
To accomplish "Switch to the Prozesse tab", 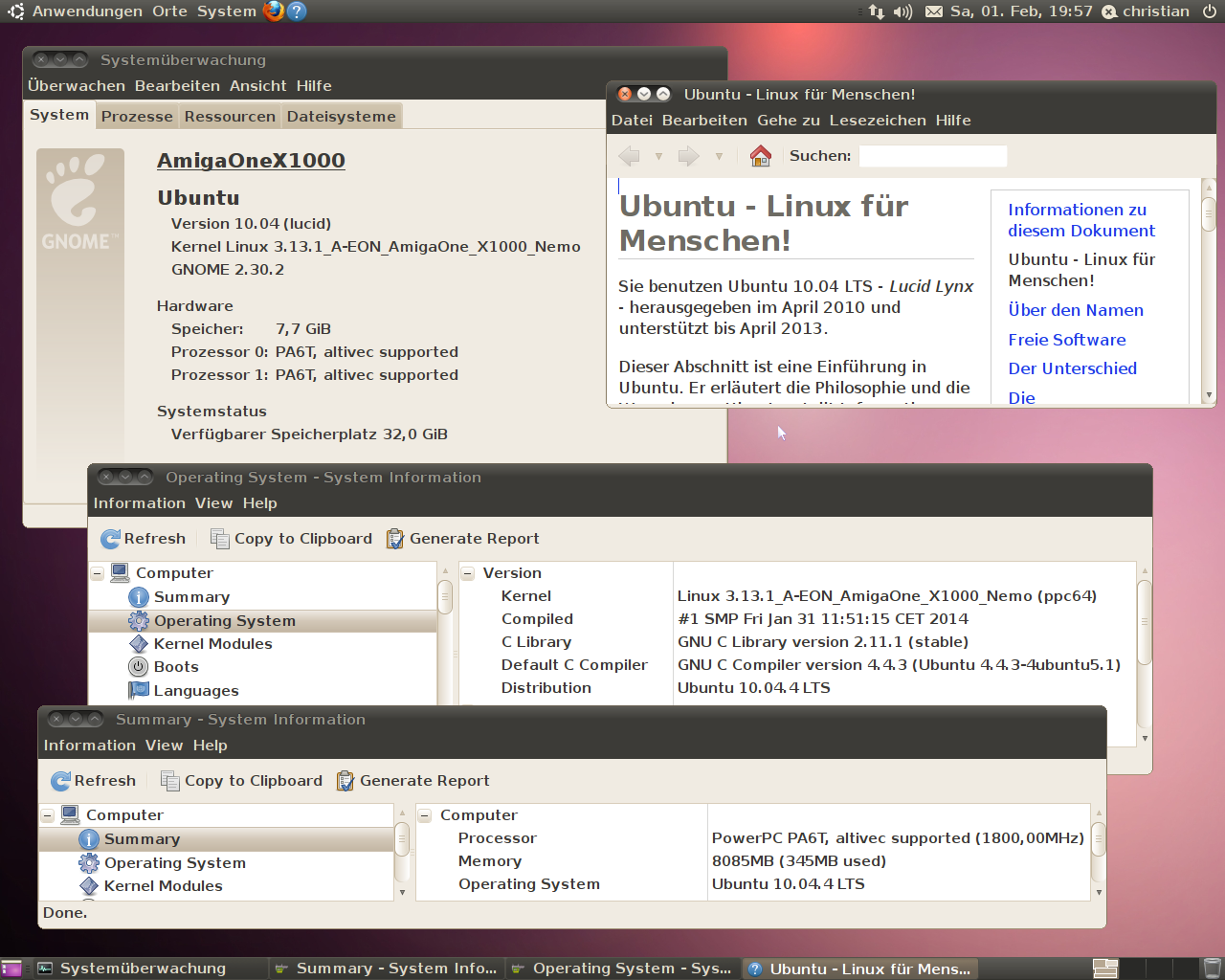I will point(137,117).
